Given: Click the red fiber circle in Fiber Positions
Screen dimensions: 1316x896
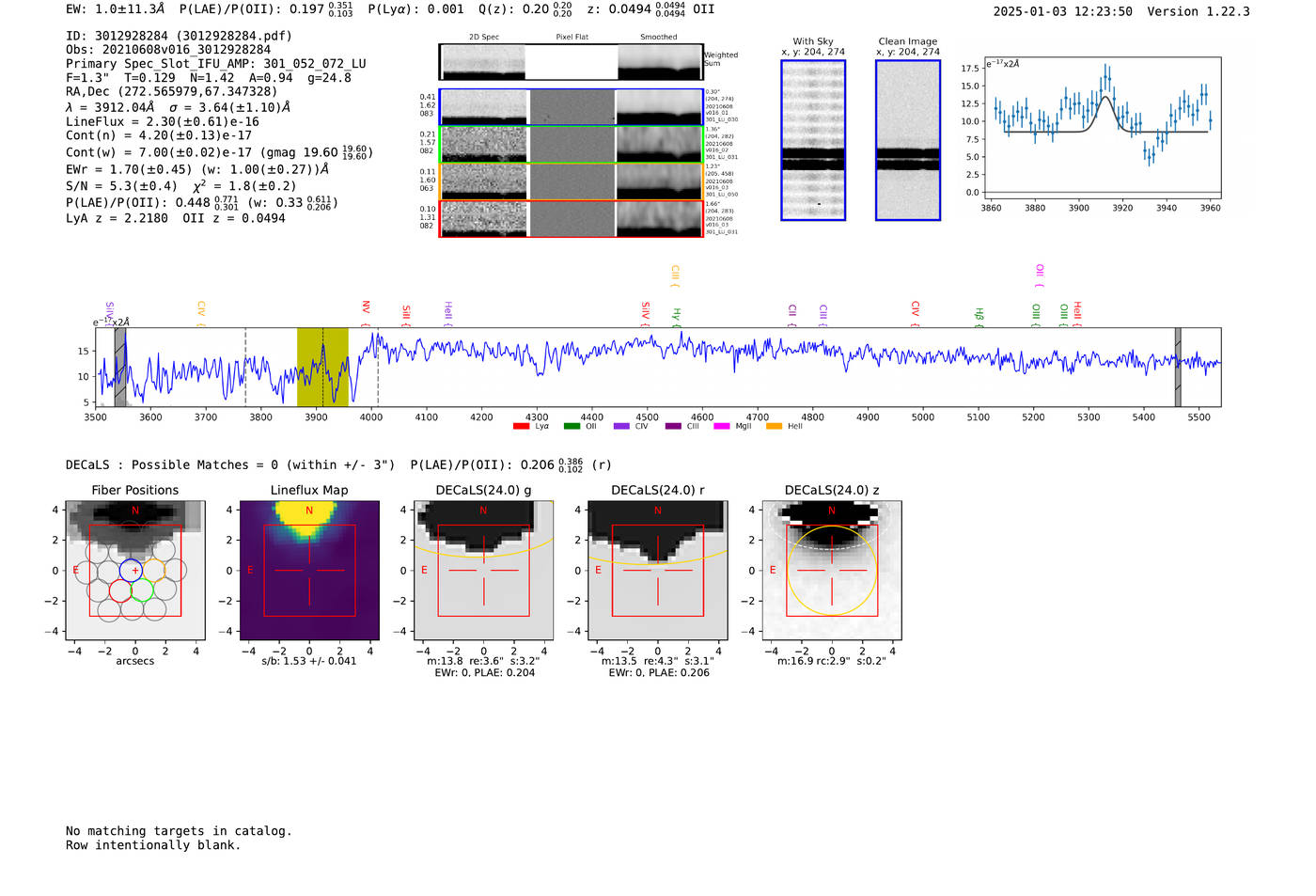Looking at the screenshot, I should click(120, 590).
